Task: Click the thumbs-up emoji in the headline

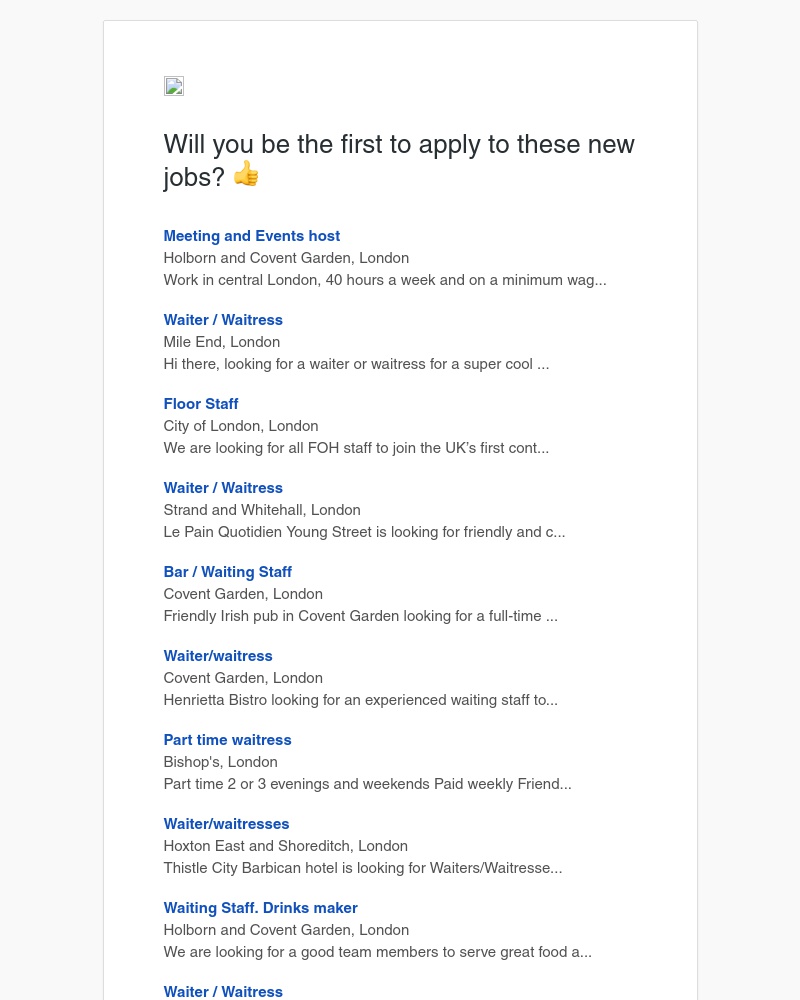Action: click(246, 174)
